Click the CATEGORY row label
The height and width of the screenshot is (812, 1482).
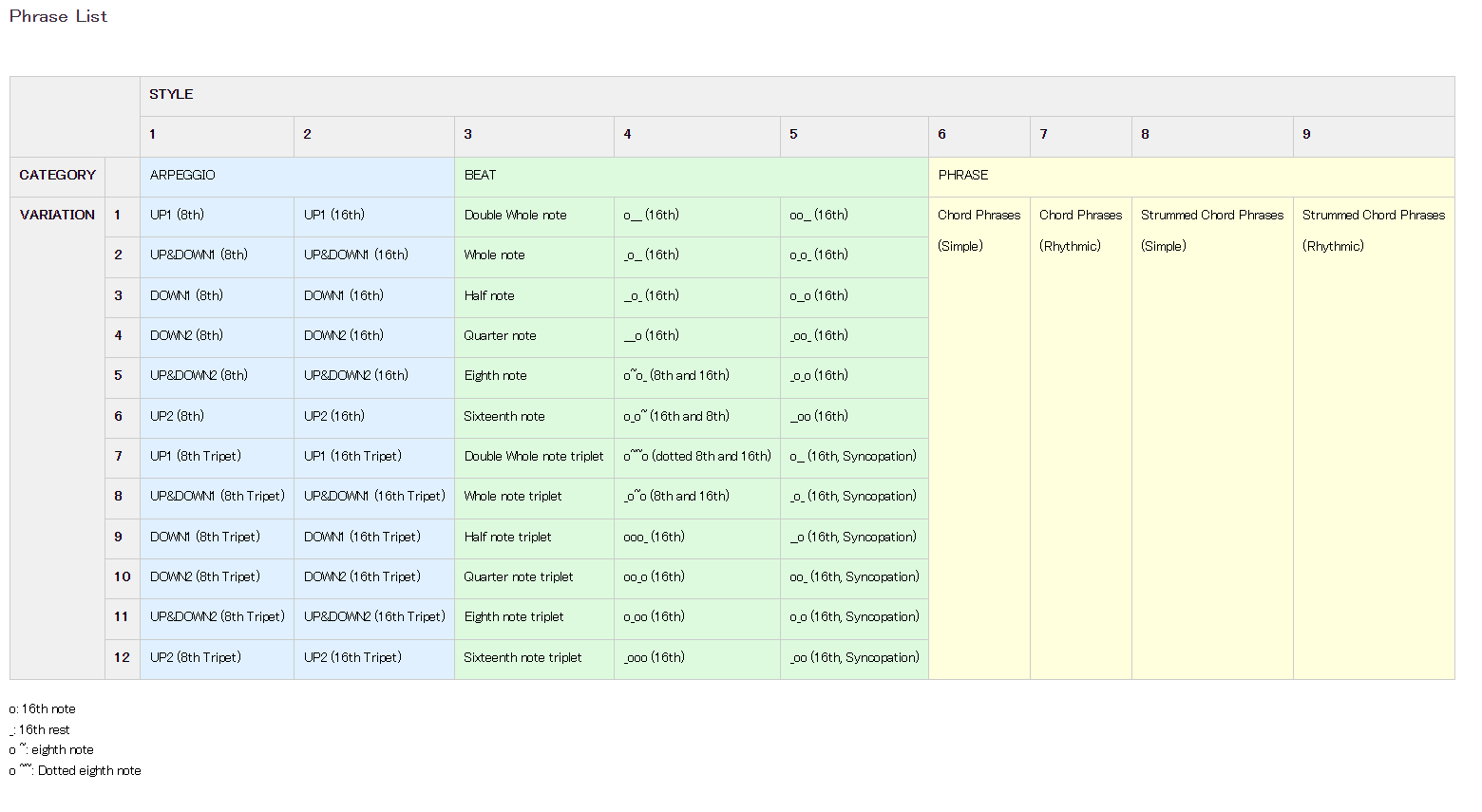57,177
